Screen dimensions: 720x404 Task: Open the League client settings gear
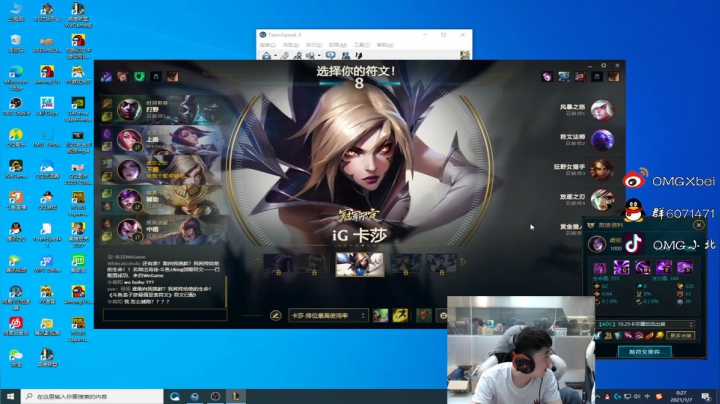pyautogui.click(x=603, y=66)
